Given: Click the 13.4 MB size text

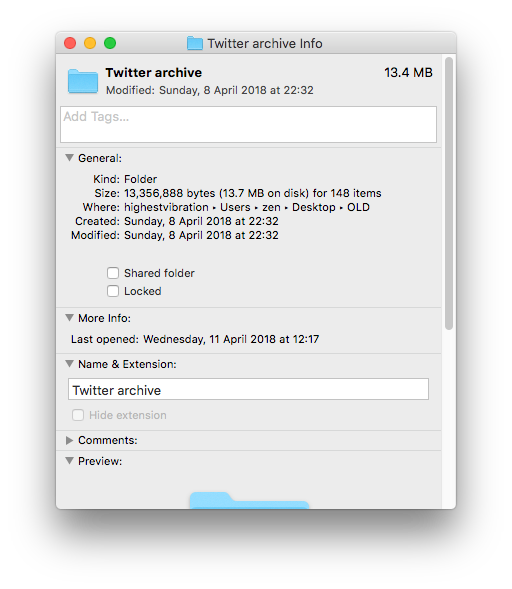Looking at the screenshot, I should point(408,72).
